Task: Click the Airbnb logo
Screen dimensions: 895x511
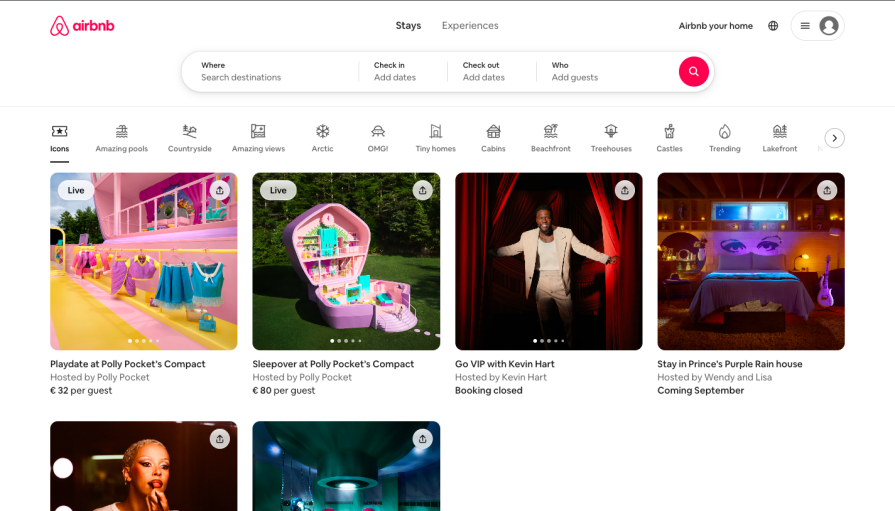Action: point(82,26)
